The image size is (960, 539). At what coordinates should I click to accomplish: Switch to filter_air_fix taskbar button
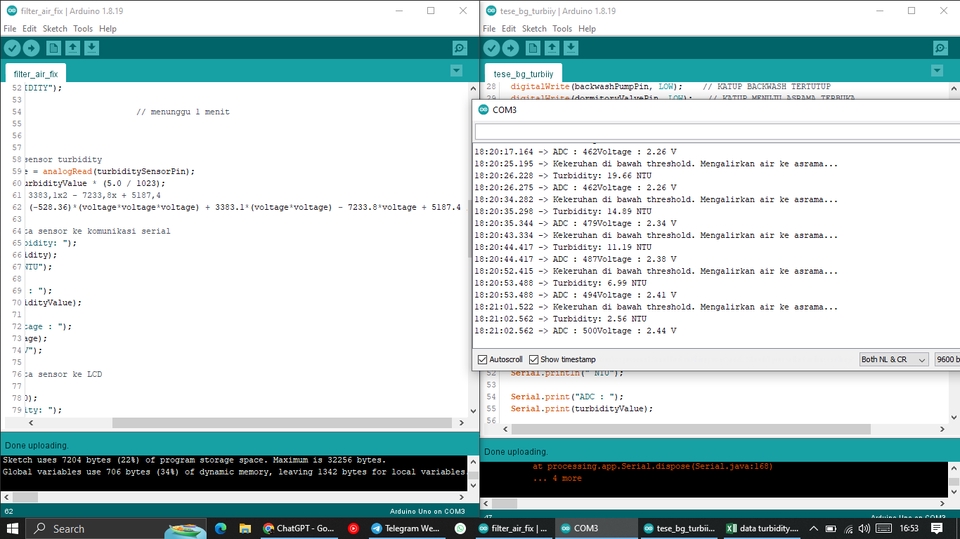click(513, 528)
